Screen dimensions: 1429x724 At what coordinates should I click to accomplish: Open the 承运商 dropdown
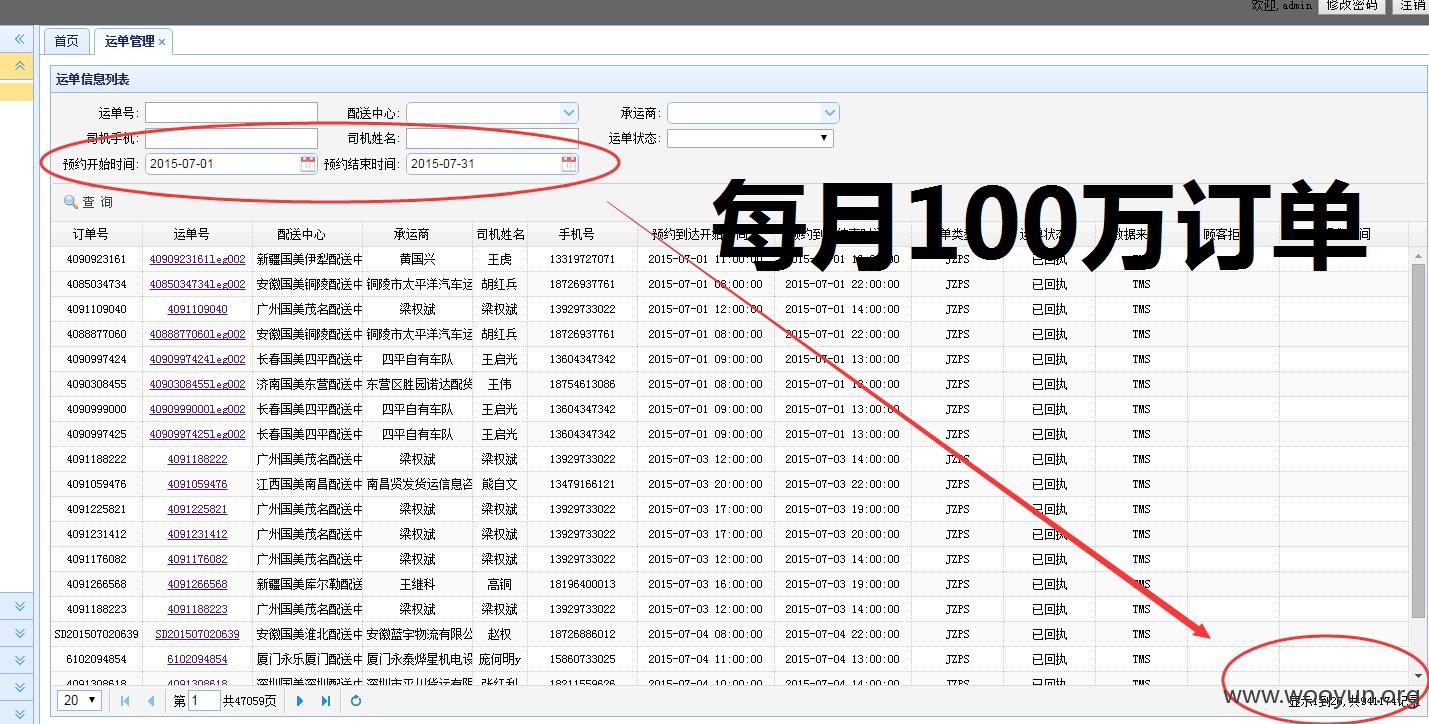point(829,113)
